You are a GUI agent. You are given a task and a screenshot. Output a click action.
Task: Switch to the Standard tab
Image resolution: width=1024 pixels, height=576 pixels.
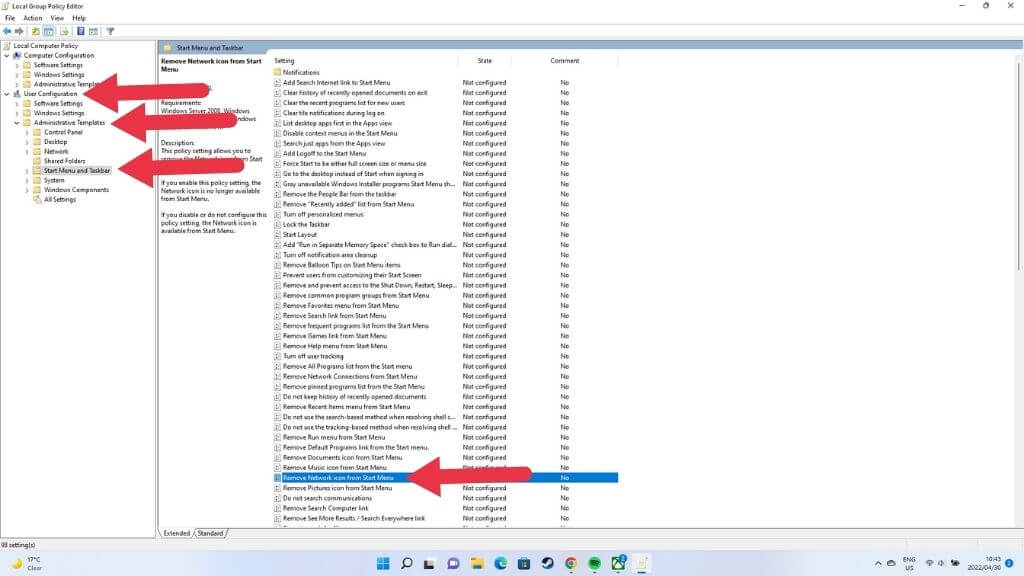pyautogui.click(x=210, y=534)
